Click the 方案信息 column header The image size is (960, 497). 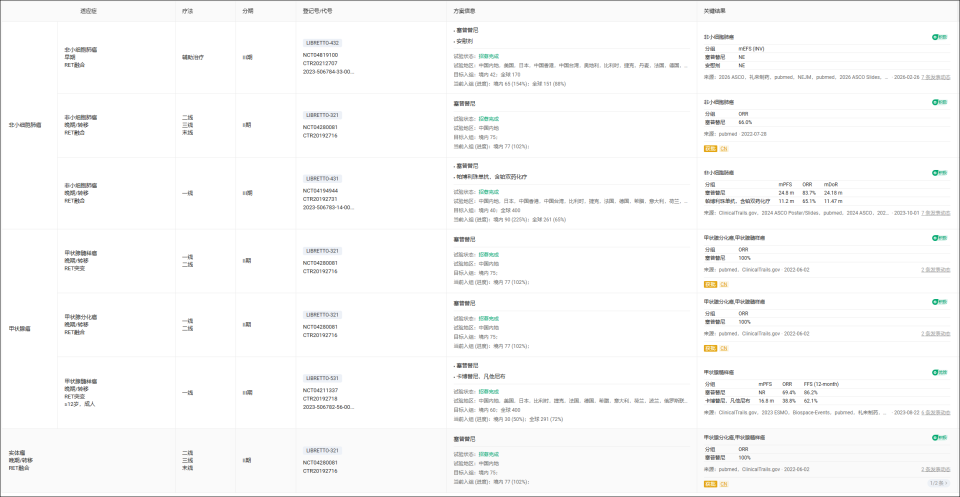(465, 11)
